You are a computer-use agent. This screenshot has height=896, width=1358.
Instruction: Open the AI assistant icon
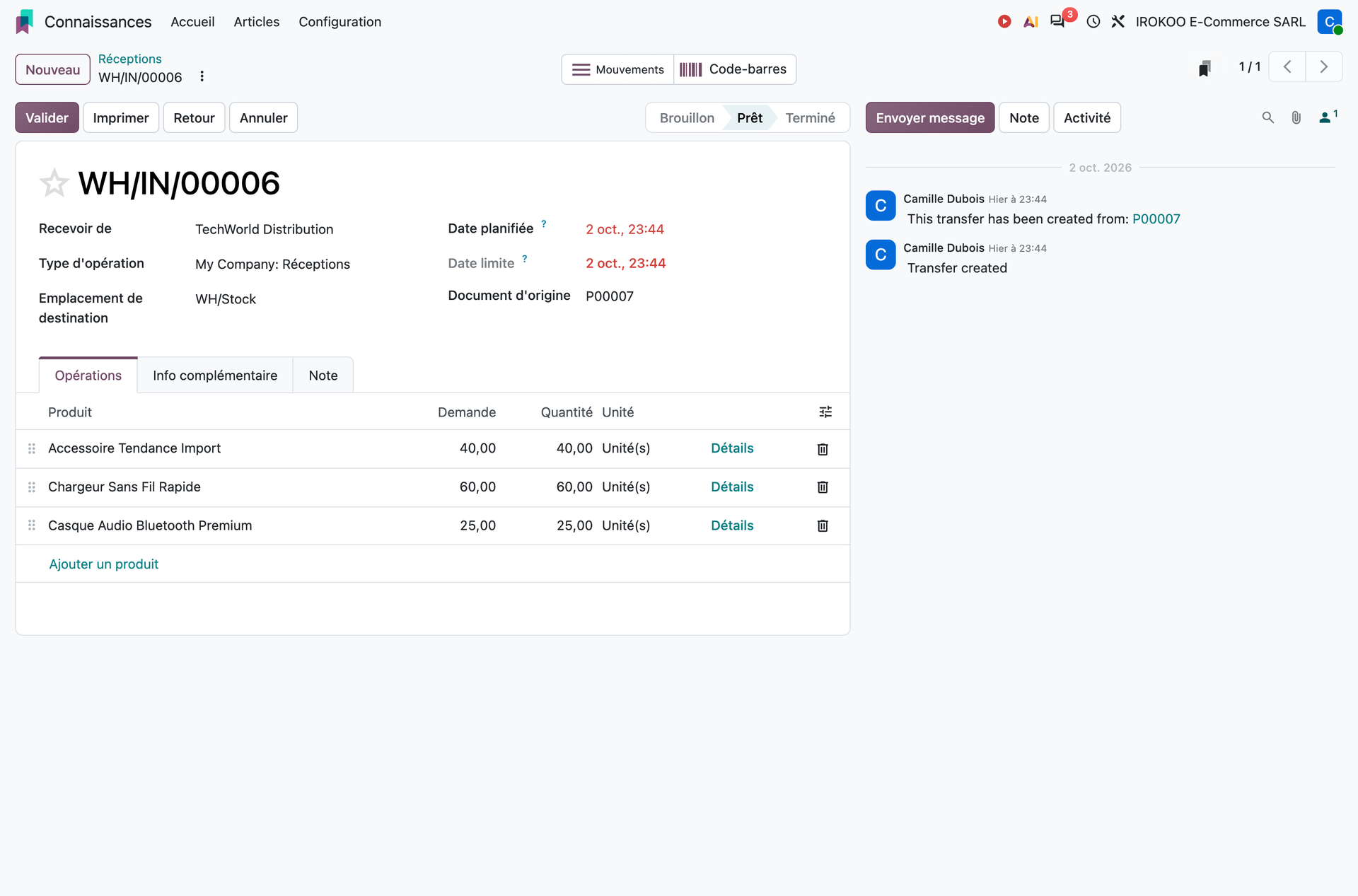[x=1031, y=22]
